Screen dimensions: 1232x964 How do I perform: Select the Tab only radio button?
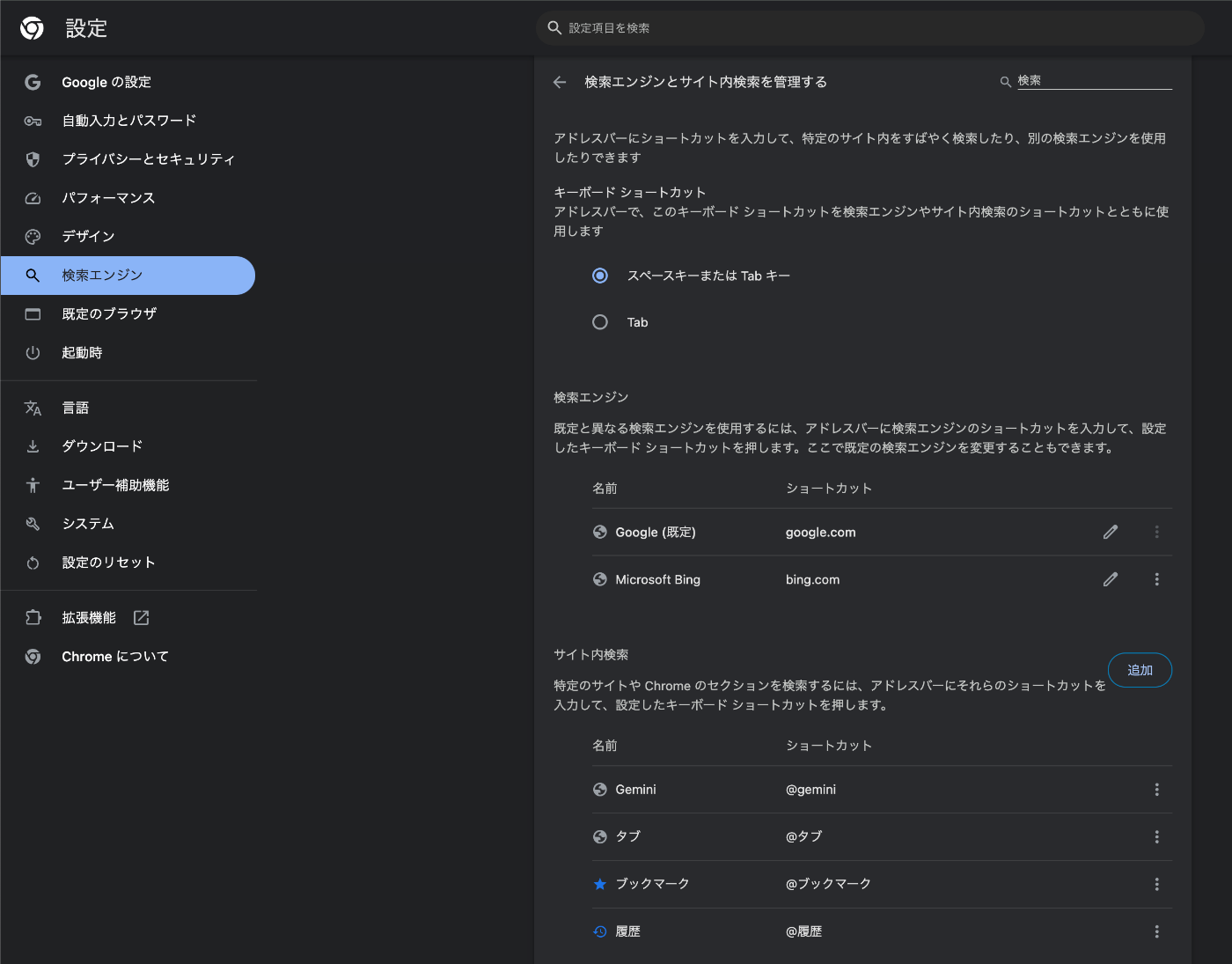tap(600, 322)
